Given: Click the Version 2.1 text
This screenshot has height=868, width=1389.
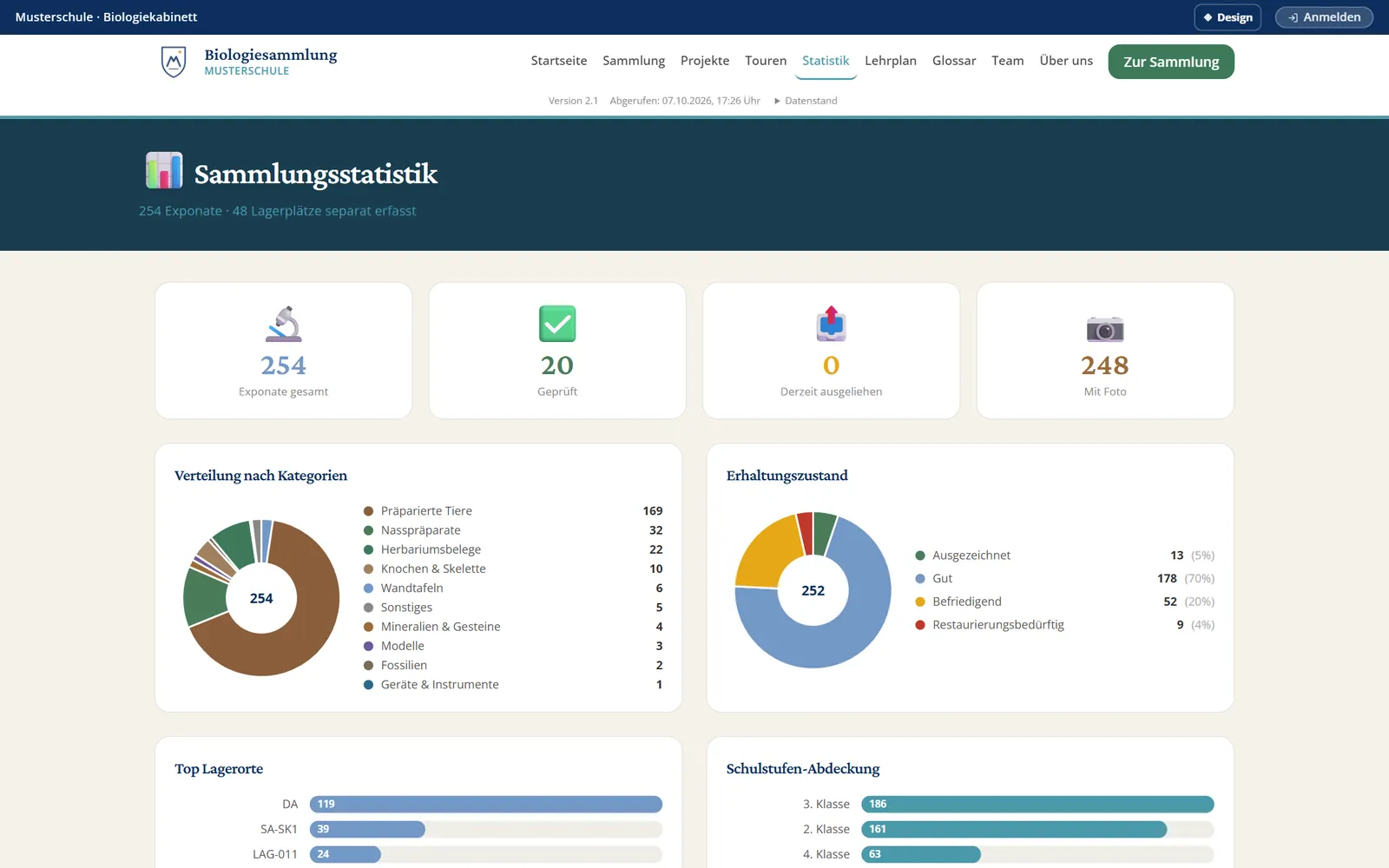Looking at the screenshot, I should coord(573,101).
